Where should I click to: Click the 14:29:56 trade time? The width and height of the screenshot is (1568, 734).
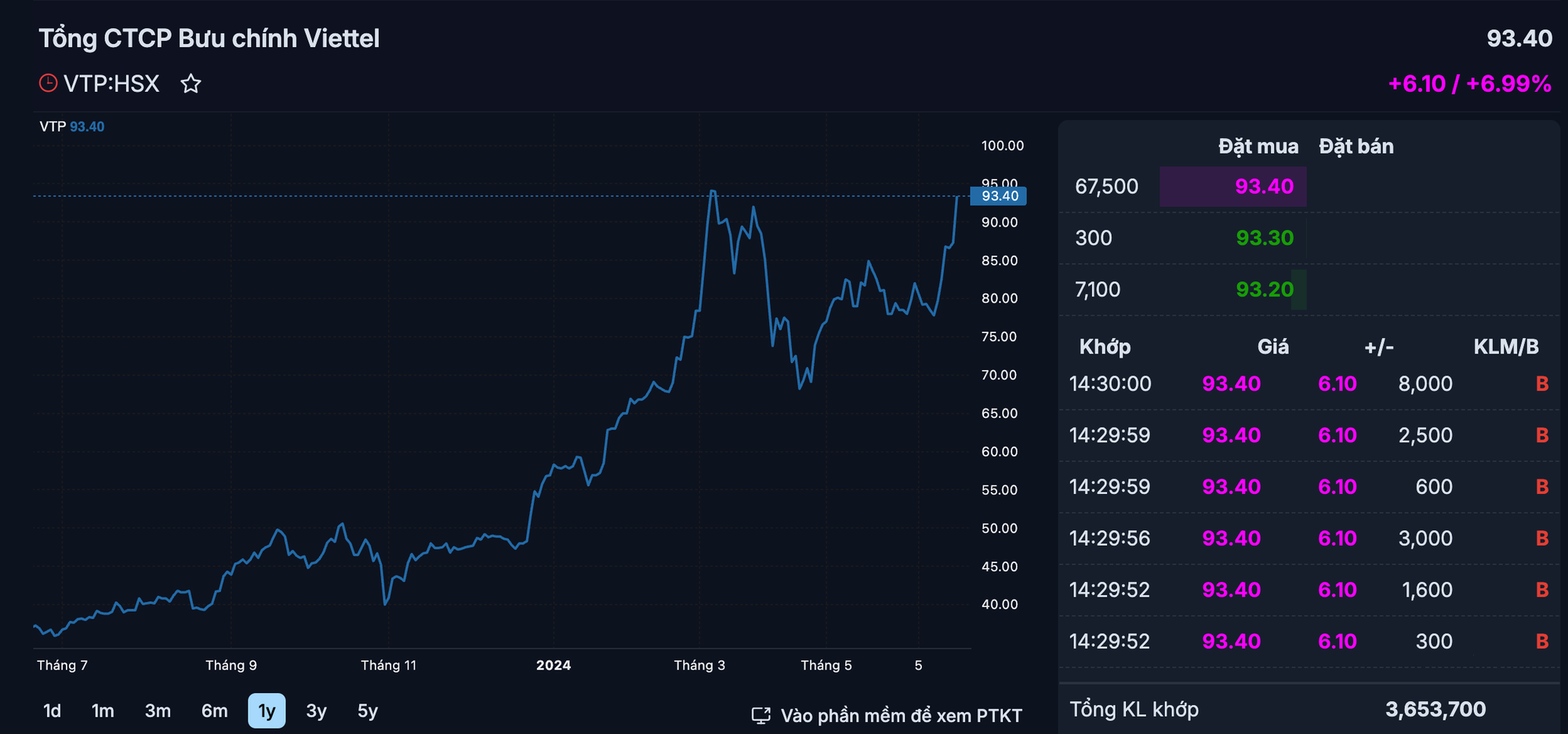click(1109, 538)
